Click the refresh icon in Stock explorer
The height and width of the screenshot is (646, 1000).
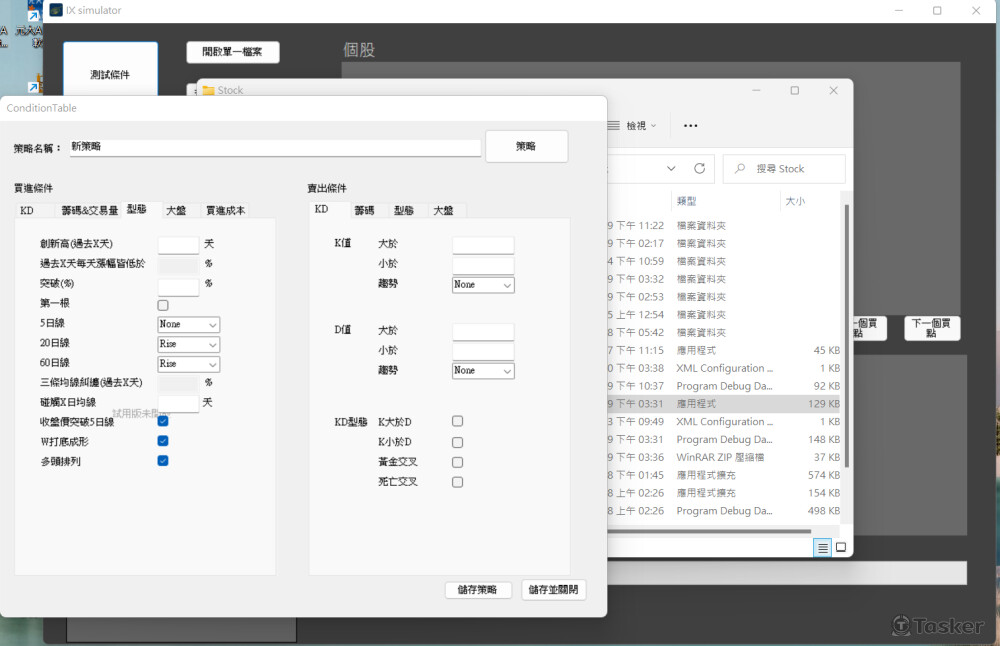click(699, 168)
